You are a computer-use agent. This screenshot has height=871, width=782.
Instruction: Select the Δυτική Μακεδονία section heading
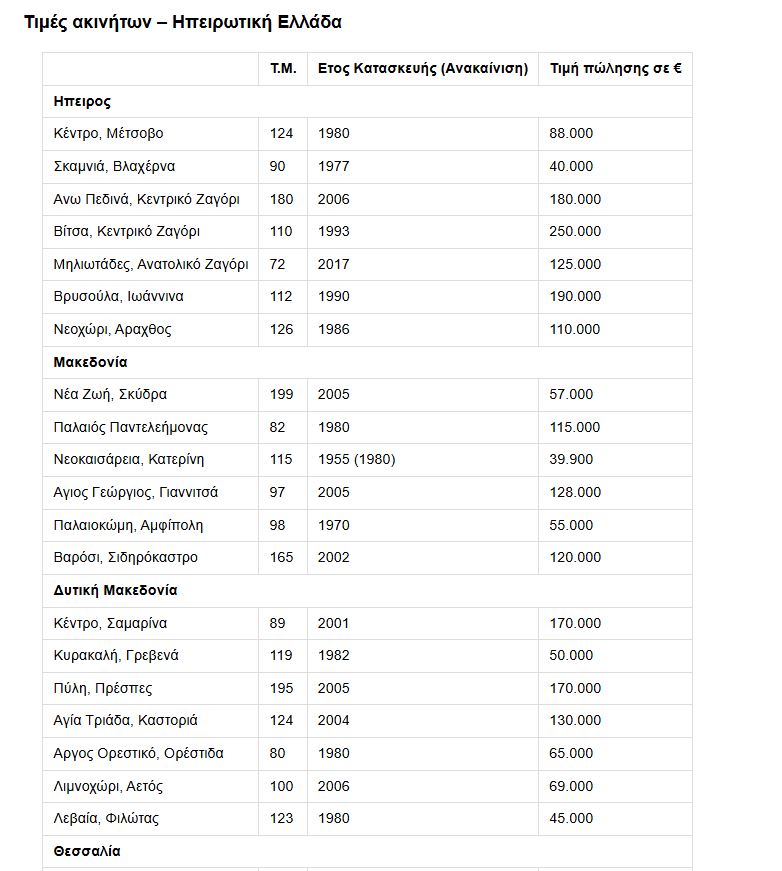coord(115,590)
